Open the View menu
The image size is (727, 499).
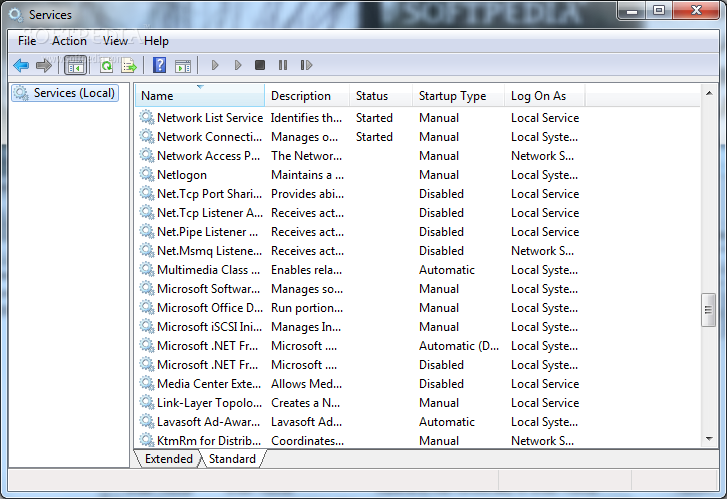click(115, 41)
